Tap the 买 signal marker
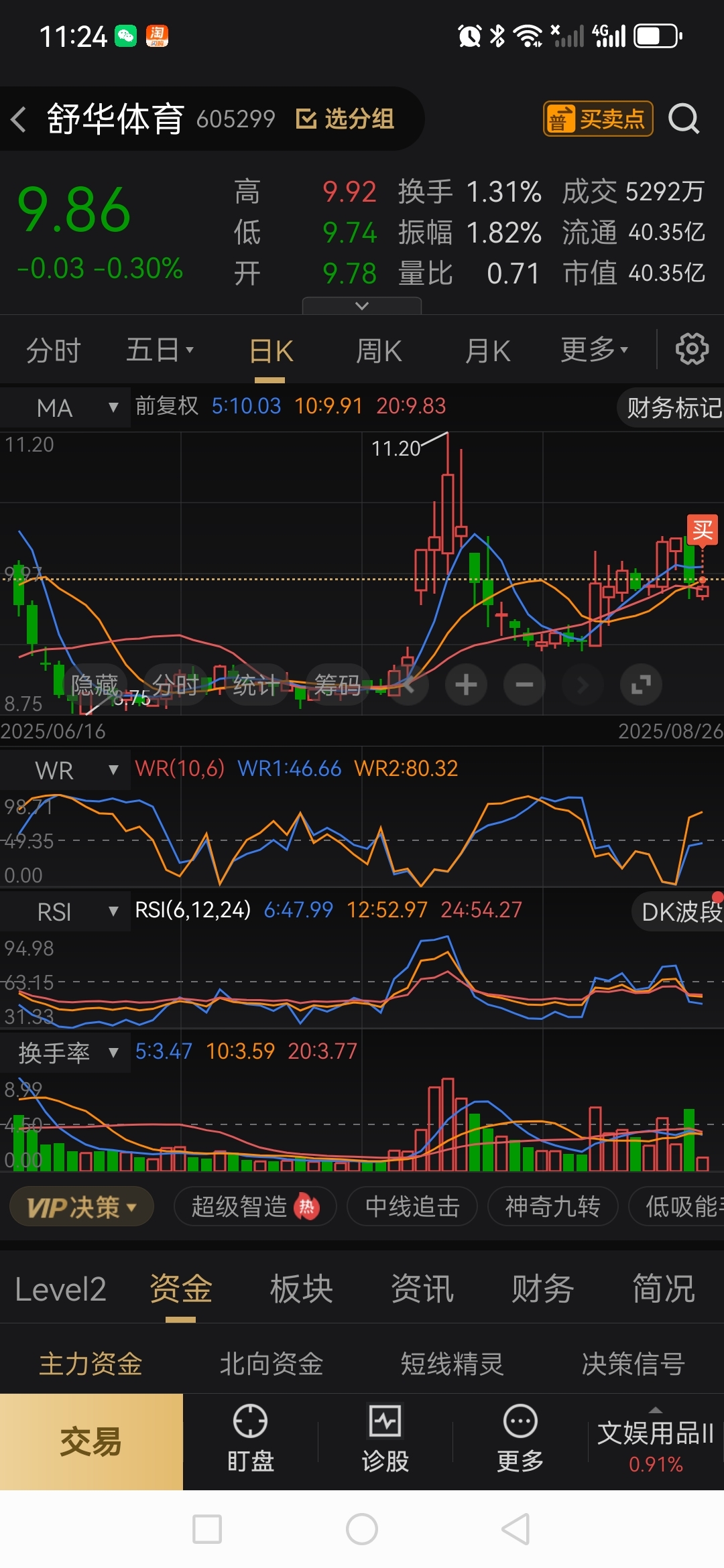Screen dimensions: 724x1568 click(x=703, y=530)
